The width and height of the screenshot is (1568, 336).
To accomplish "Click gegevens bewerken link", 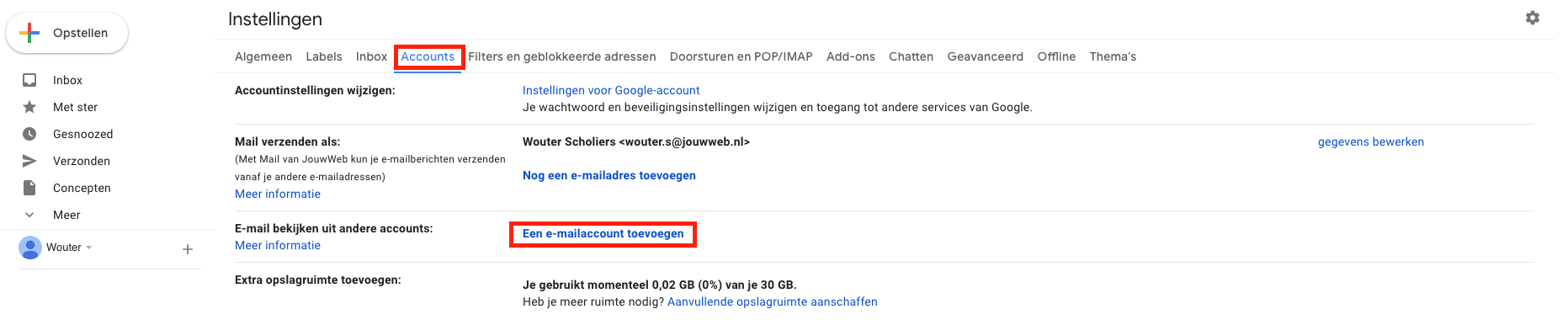I will tap(1371, 141).
